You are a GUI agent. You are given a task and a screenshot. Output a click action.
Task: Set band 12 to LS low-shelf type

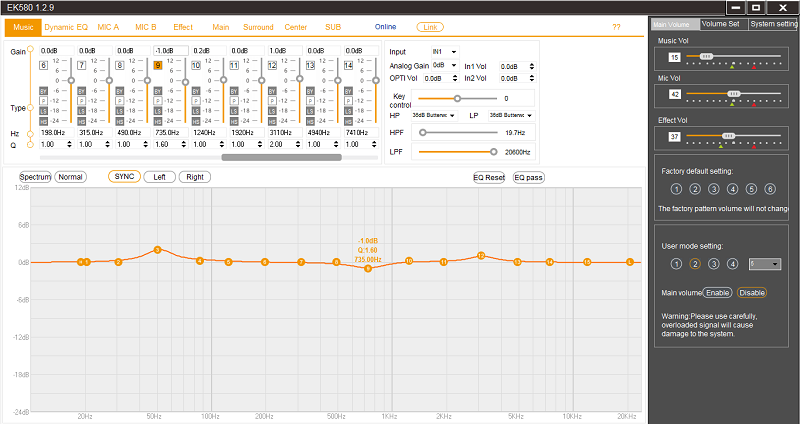pyautogui.click(x=272, y=111)
